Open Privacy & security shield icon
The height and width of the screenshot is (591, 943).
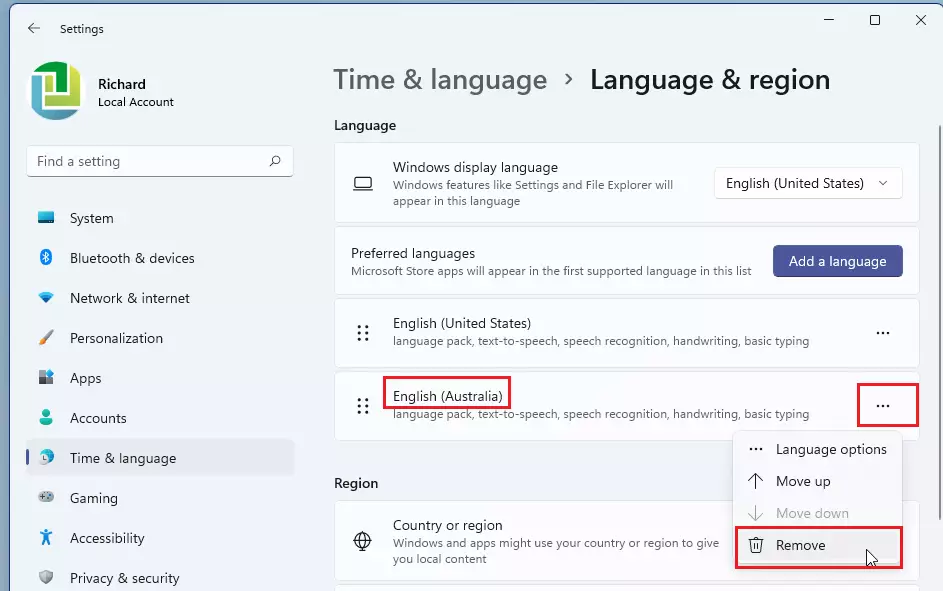[46, 577]
